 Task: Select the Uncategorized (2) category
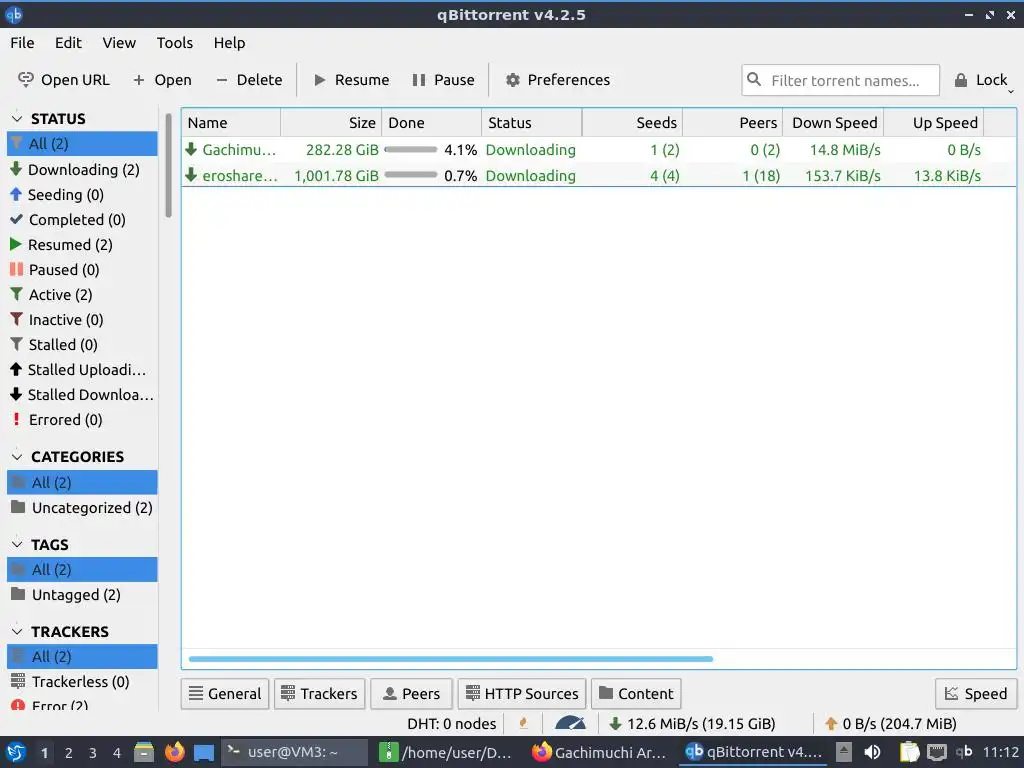[x=82, y=508]
